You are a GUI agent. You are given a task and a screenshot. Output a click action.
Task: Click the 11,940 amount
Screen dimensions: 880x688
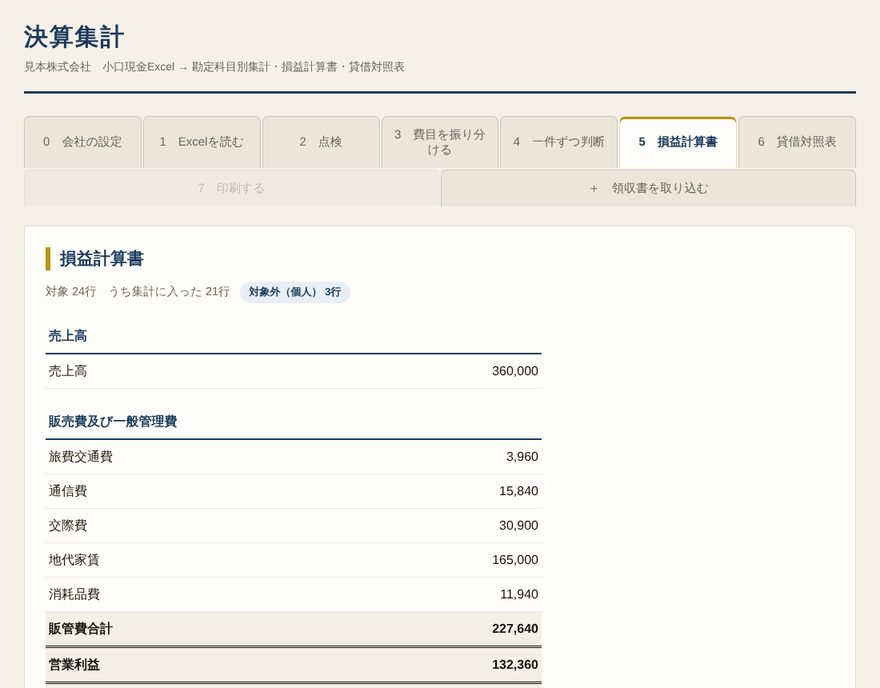point(519,594)
